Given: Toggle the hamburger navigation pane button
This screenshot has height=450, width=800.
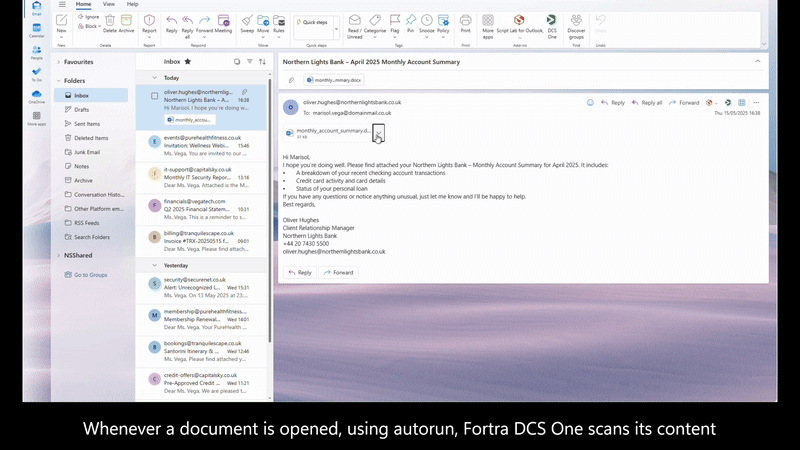Looking at the screenshot, I should coord(62,4).
